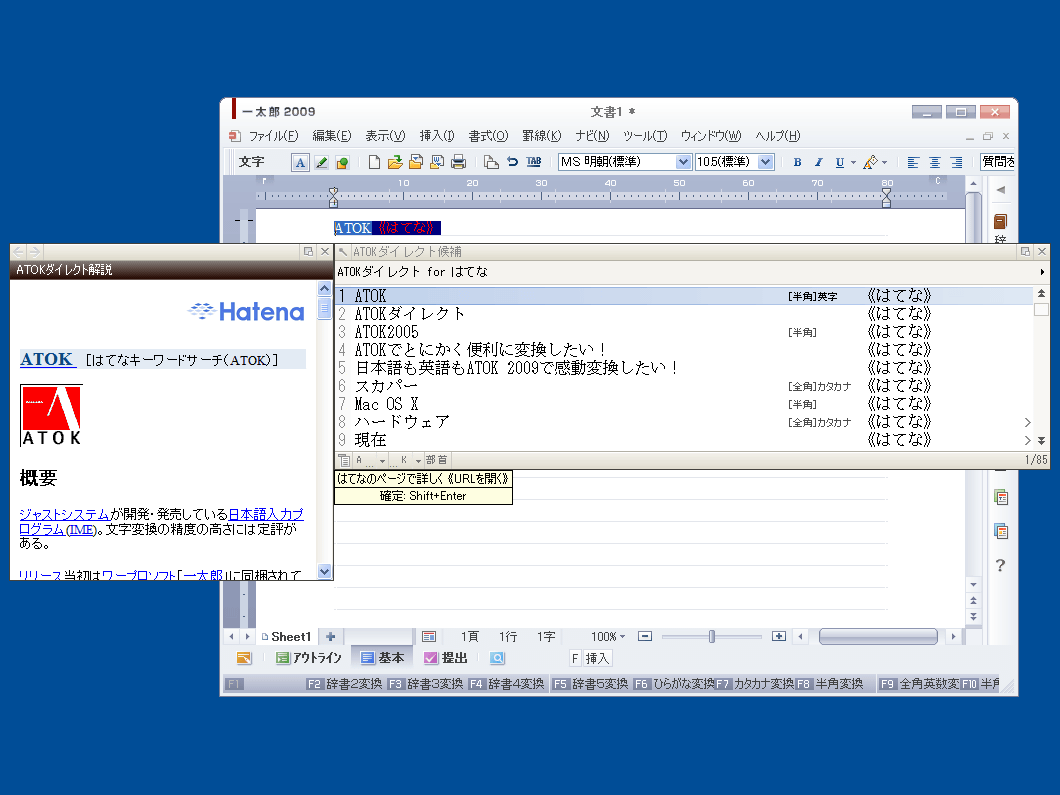This screenshot has height=795, width=1060.
Task: Select the green pen drawing icon
Action: coord(322,162)
